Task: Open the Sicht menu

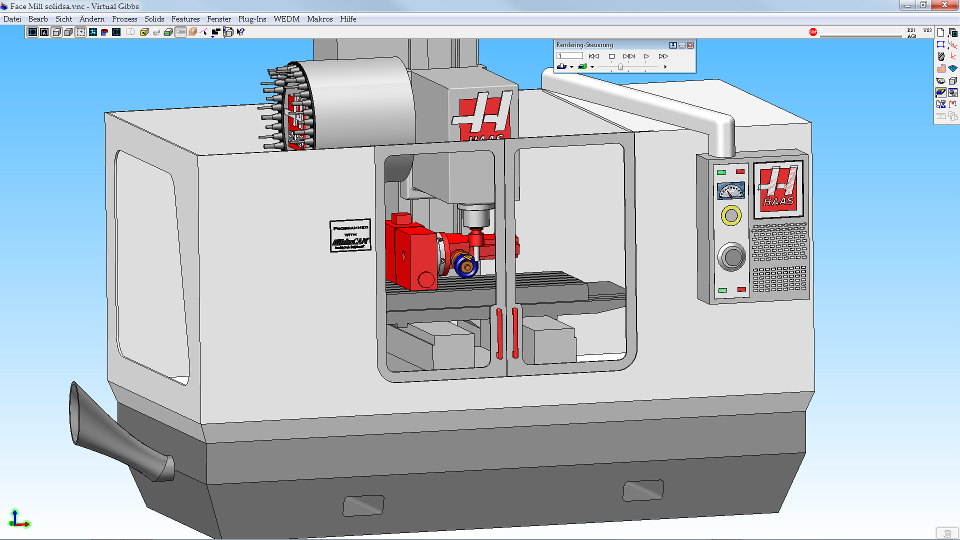Action: coord(64,19)
